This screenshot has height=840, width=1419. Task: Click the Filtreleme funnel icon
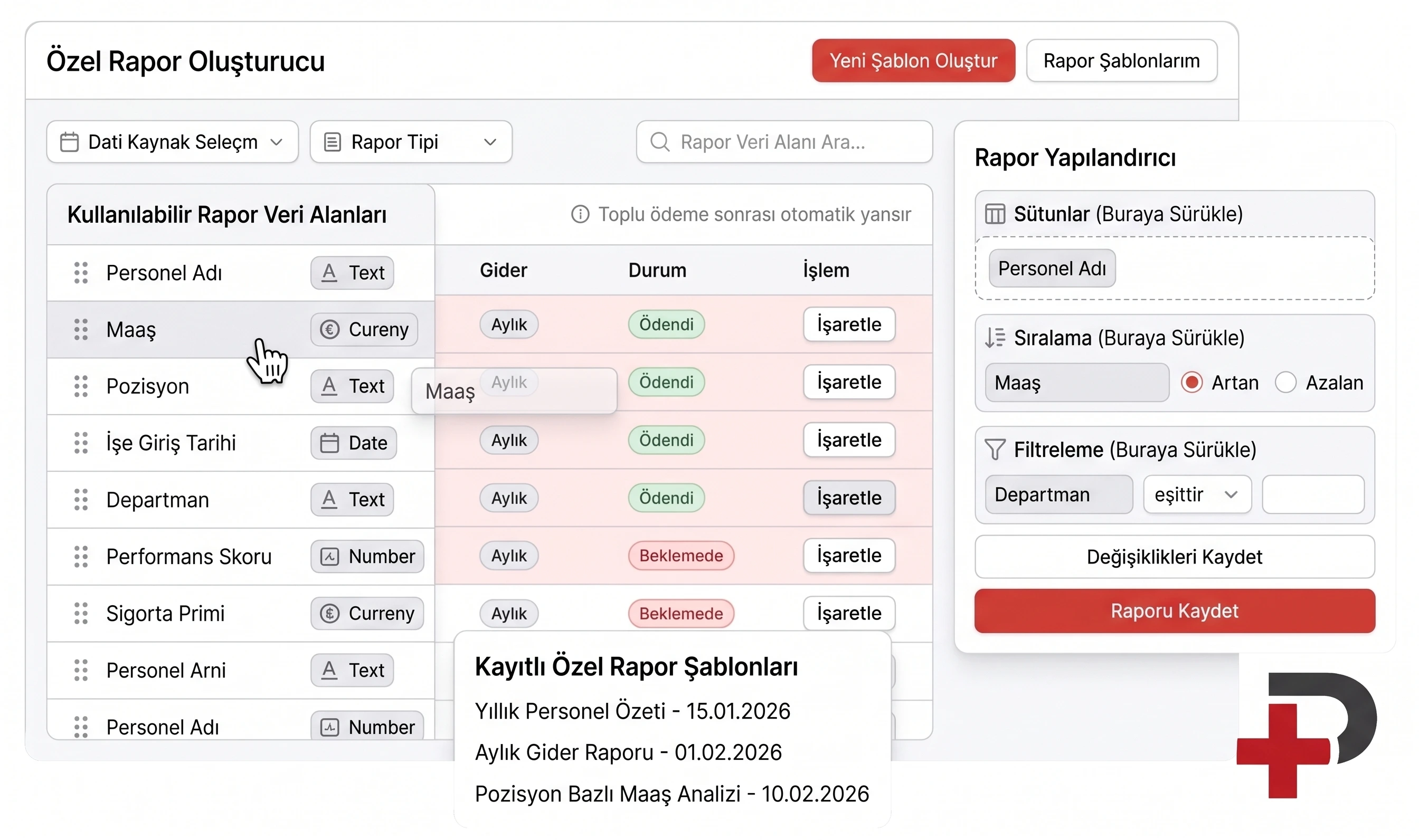[x=995, y=450]
